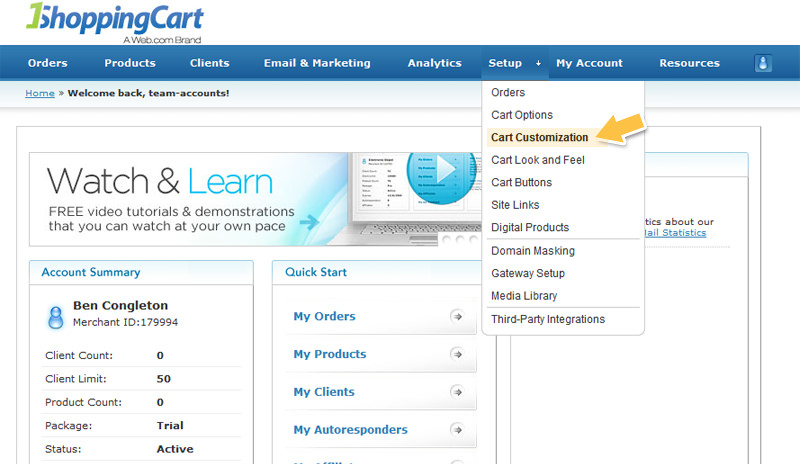
Task: Open the Analytics menu
Action: pyautogui.click(x=435, y=63)
